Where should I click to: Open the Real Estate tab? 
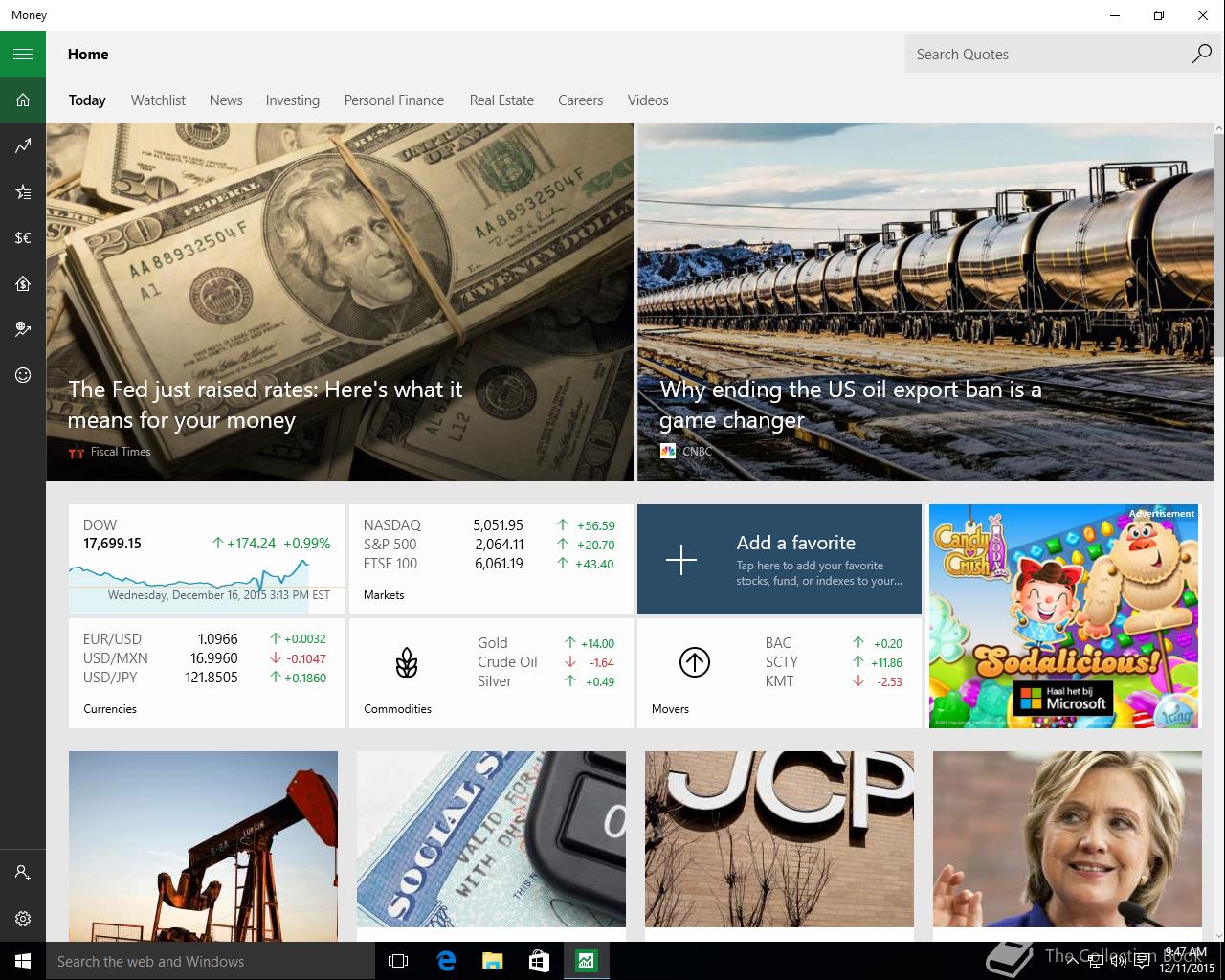click(501, 100)
